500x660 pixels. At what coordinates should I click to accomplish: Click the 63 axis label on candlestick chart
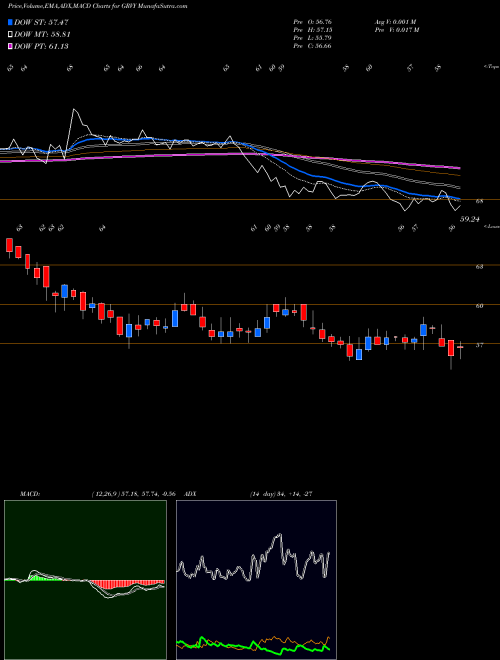[479, 266]
